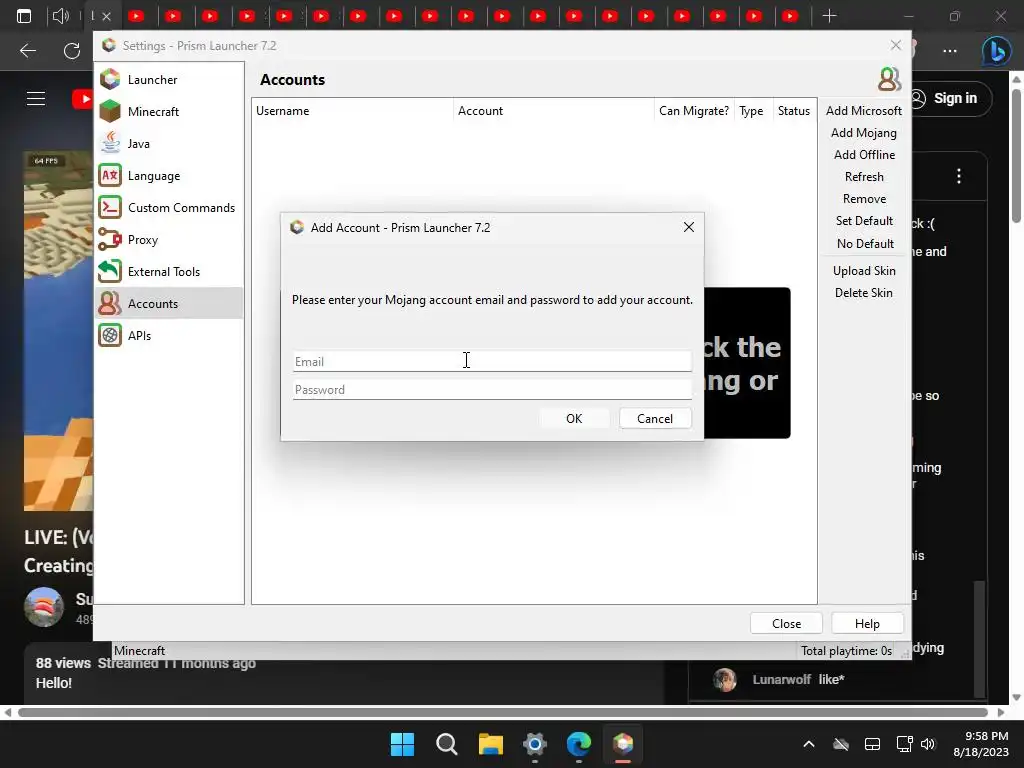Viewport: 1024px width, 768px height.
Task: Close the Settings window via Close button
Action: 786,624
